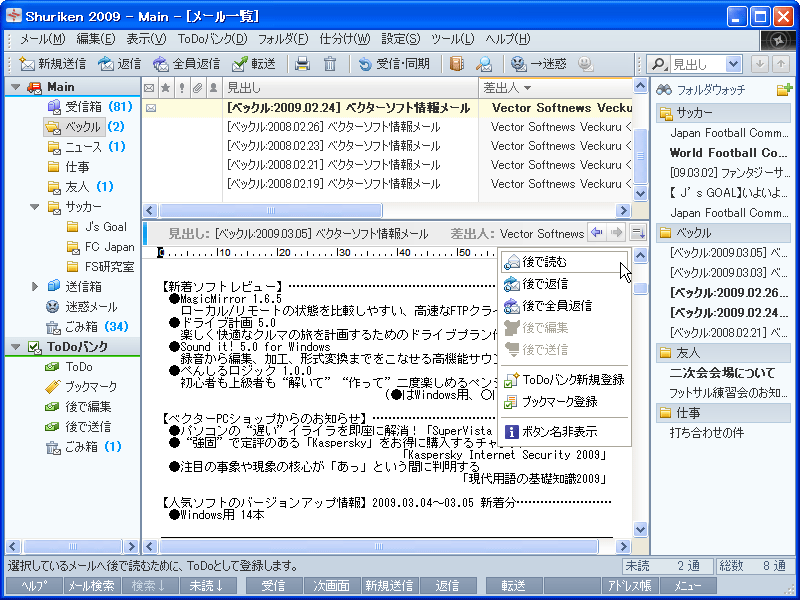
Task: Click the 未読↓ bottom bar button
Action: pyautogui.click(x=207, y=586)
